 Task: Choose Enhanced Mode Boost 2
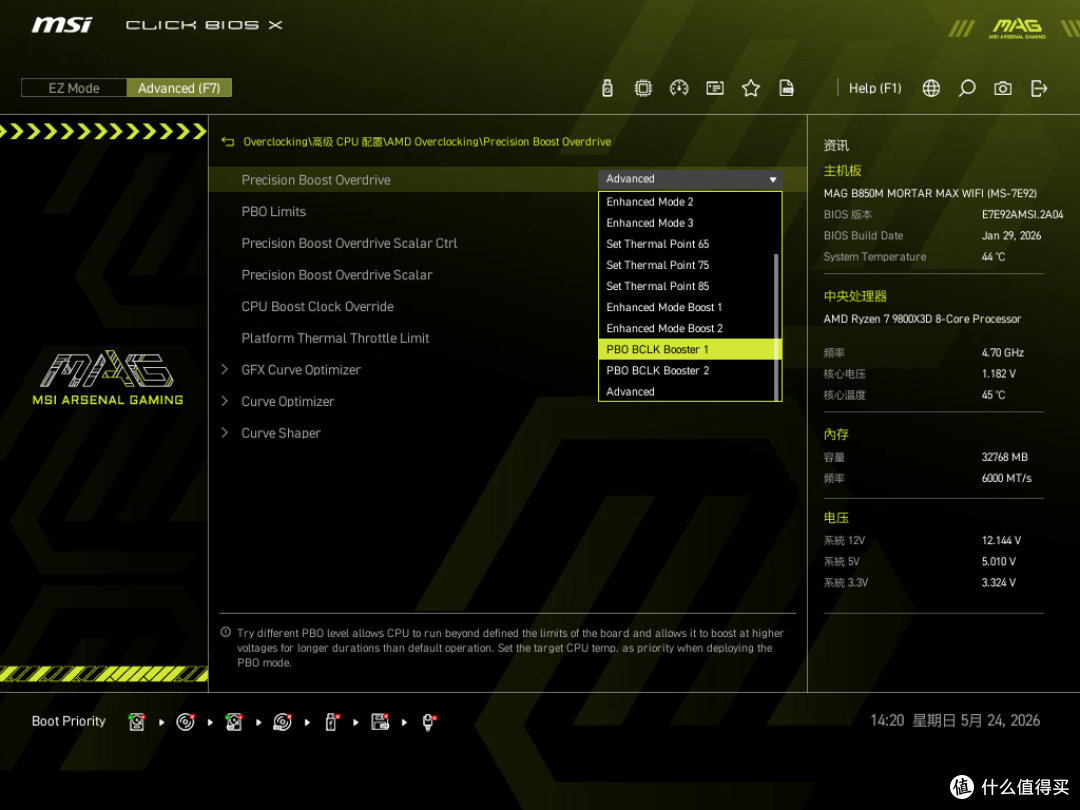pos(689,329)
